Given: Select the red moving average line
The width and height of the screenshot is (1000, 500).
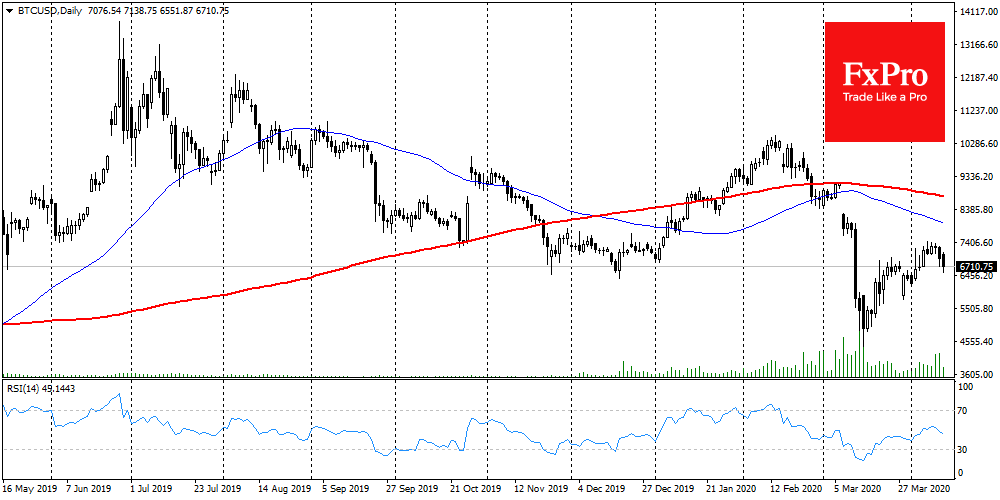Looking at the screenshot, I should click(x=400, y=254).
